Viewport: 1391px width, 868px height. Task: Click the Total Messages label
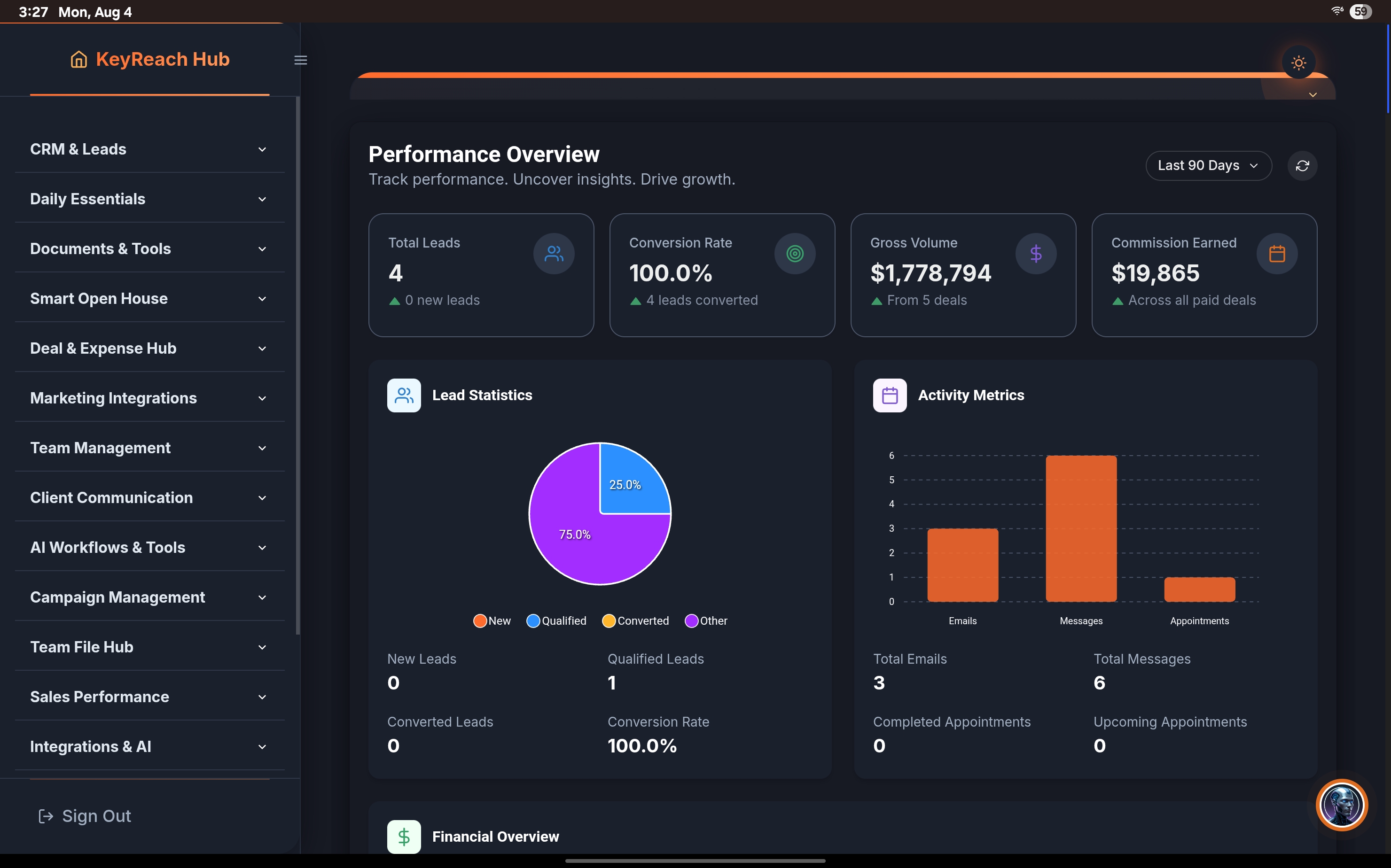[1142, 659]
